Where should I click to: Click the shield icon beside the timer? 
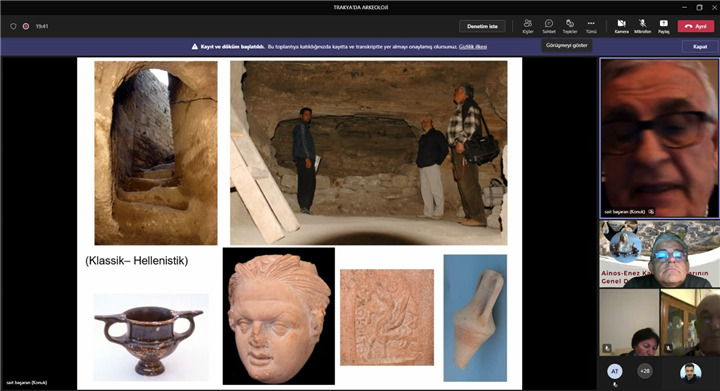coord(13,26)
